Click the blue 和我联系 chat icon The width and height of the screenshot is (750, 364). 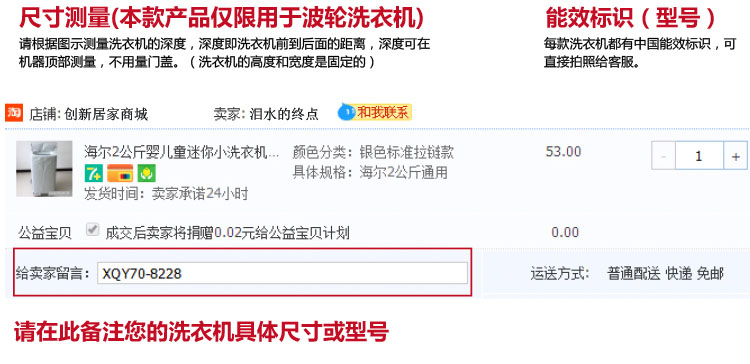[346, 112]
